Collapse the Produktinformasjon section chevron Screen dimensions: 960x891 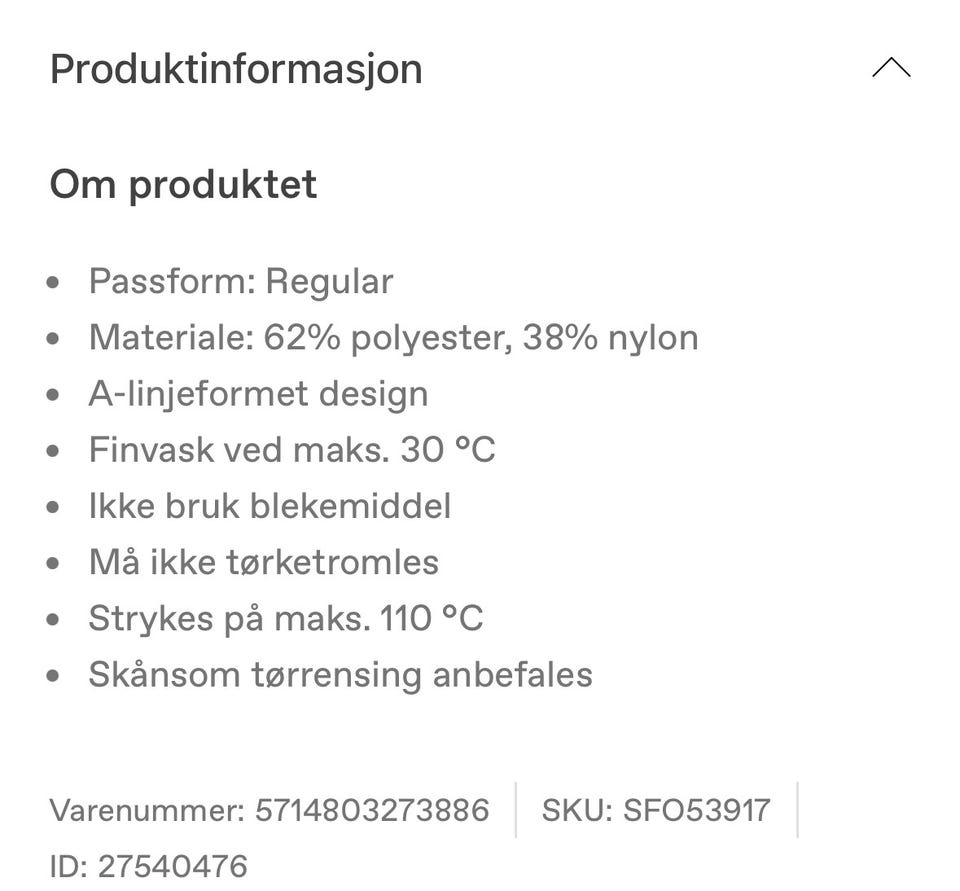coord(890,68)
